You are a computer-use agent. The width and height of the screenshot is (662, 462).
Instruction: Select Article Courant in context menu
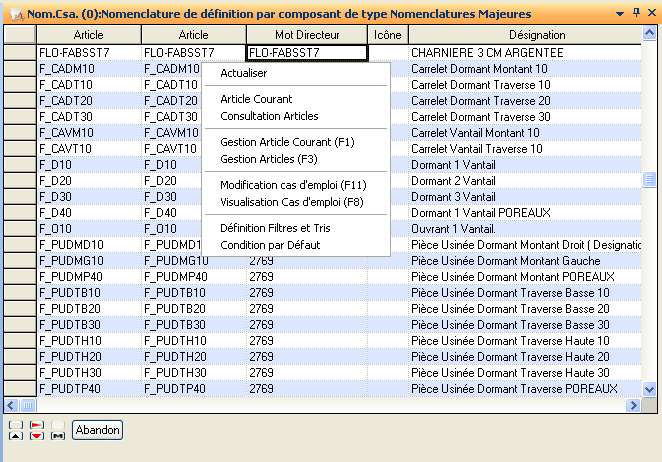click(x=256, y=99)
